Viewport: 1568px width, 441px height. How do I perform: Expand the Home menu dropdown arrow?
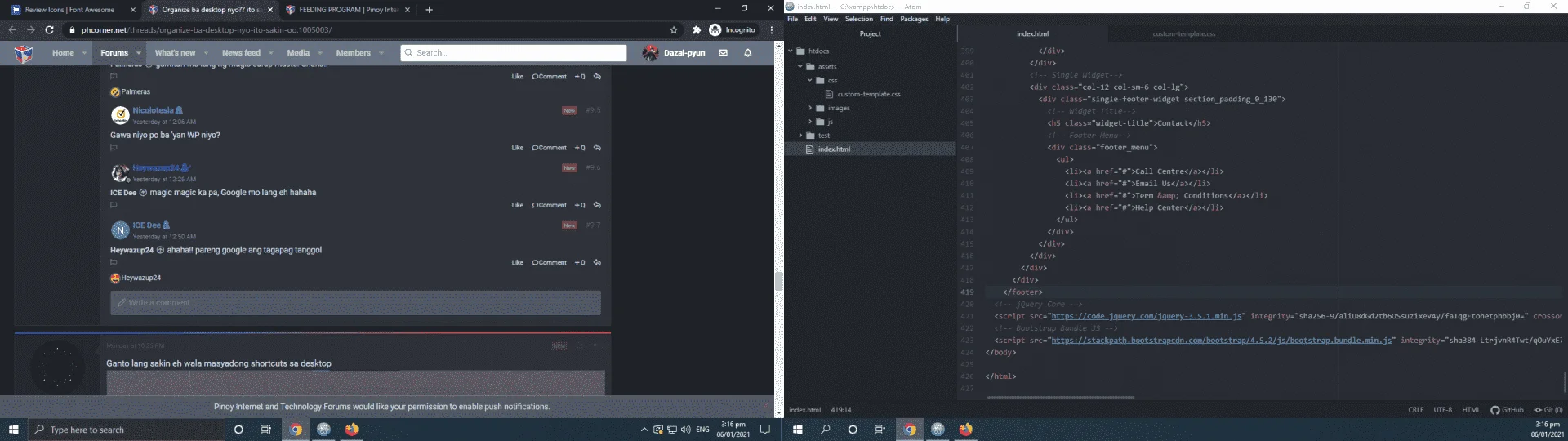click(86, 53)
